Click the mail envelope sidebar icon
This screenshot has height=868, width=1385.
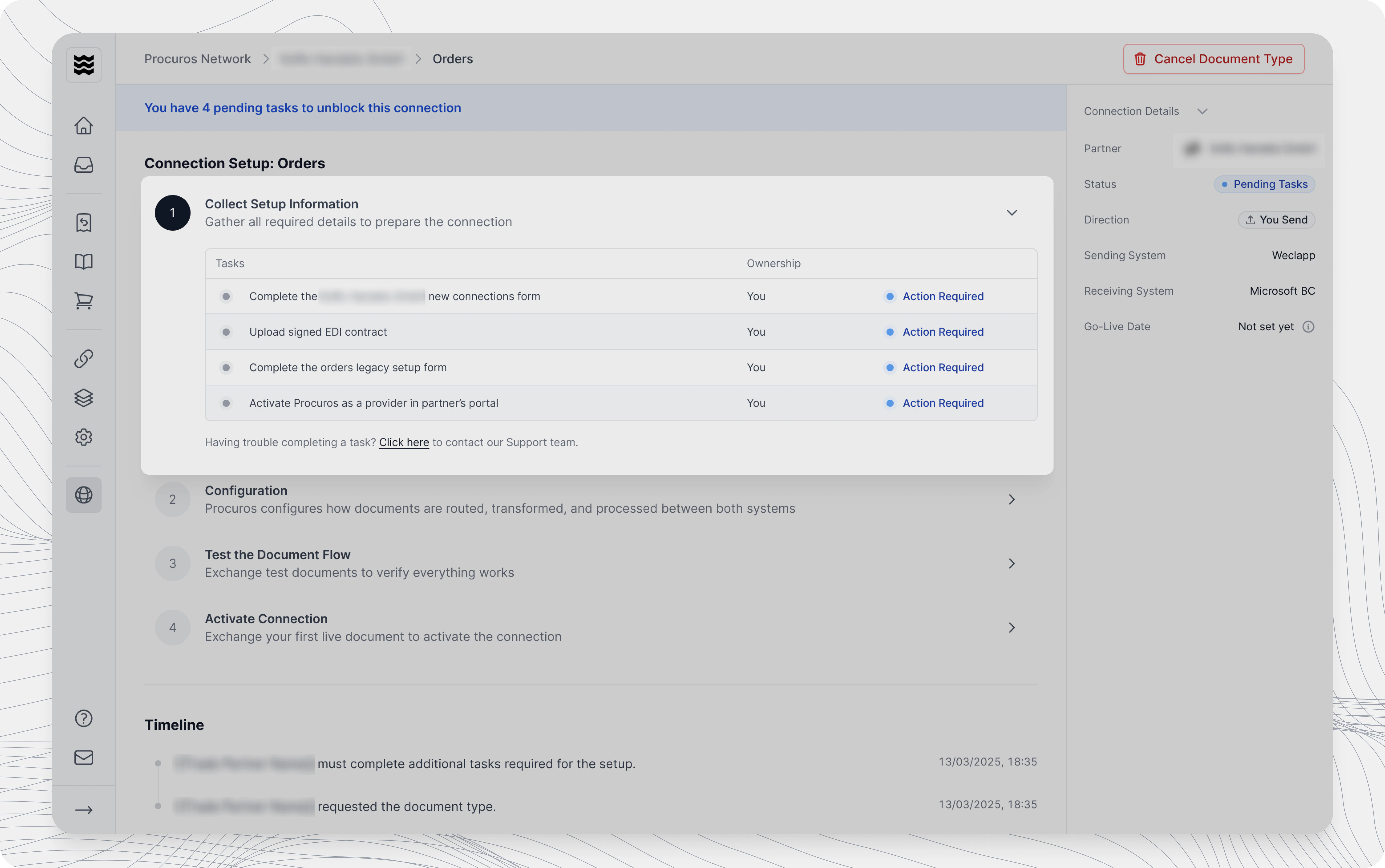tap(84, 757)
